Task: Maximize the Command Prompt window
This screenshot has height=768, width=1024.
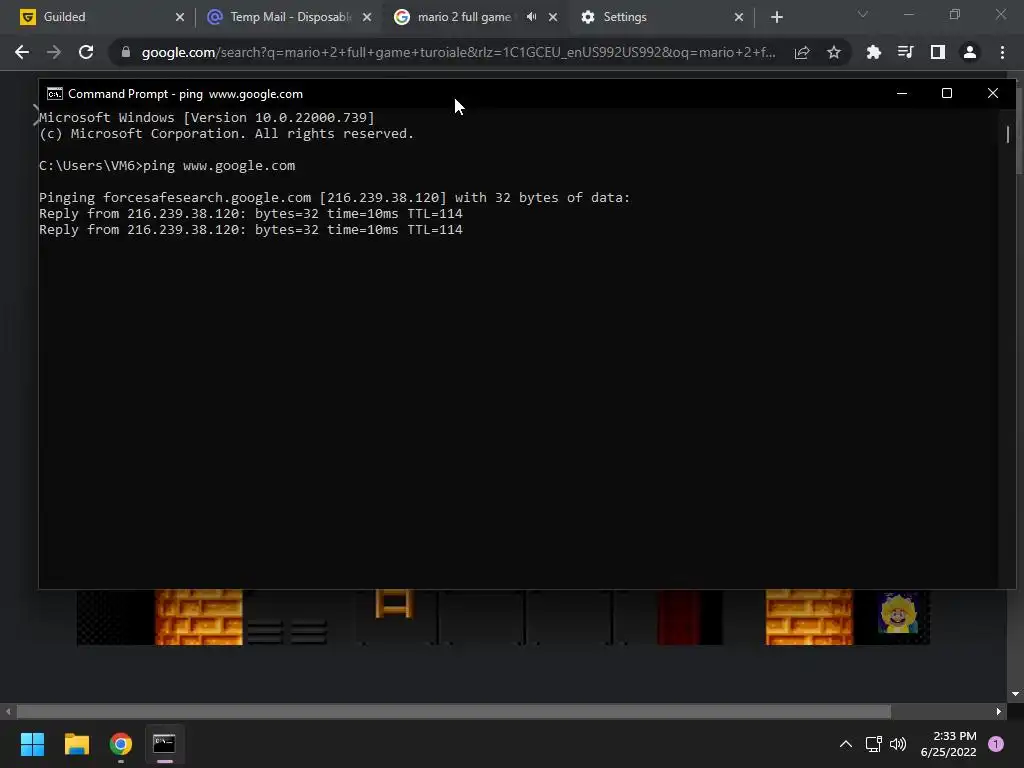Action: (x=947, y=93)
